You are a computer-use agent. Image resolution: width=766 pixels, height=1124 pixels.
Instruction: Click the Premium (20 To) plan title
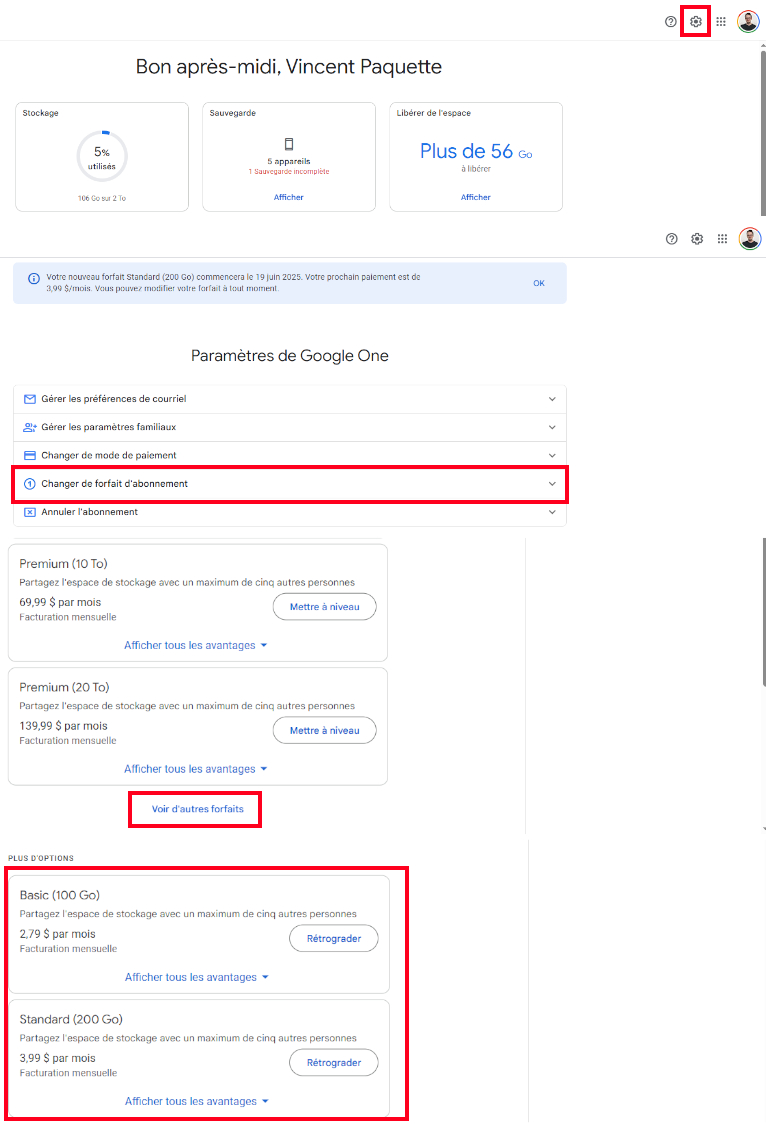64,687
